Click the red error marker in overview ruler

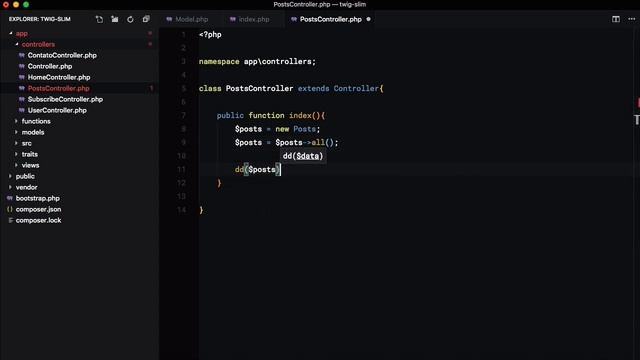[x=638, y=102]
